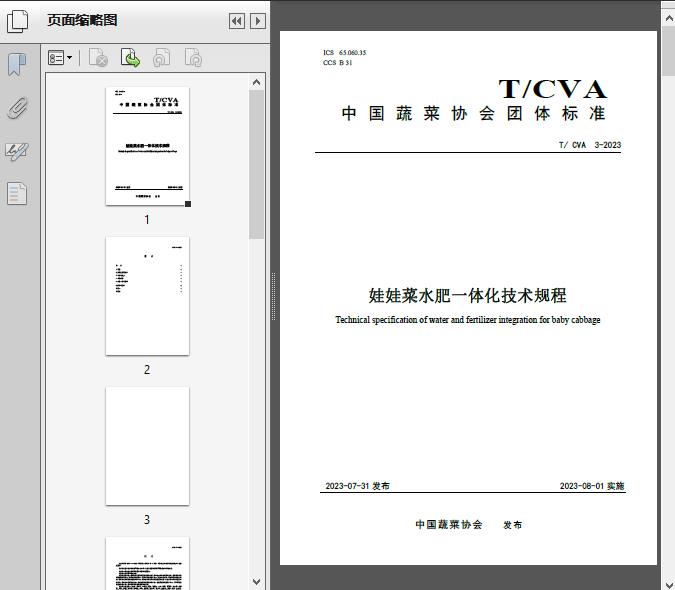Click the document scroll-up arrow
This screenshot has width=675, height=590.
tap(669, 19)
